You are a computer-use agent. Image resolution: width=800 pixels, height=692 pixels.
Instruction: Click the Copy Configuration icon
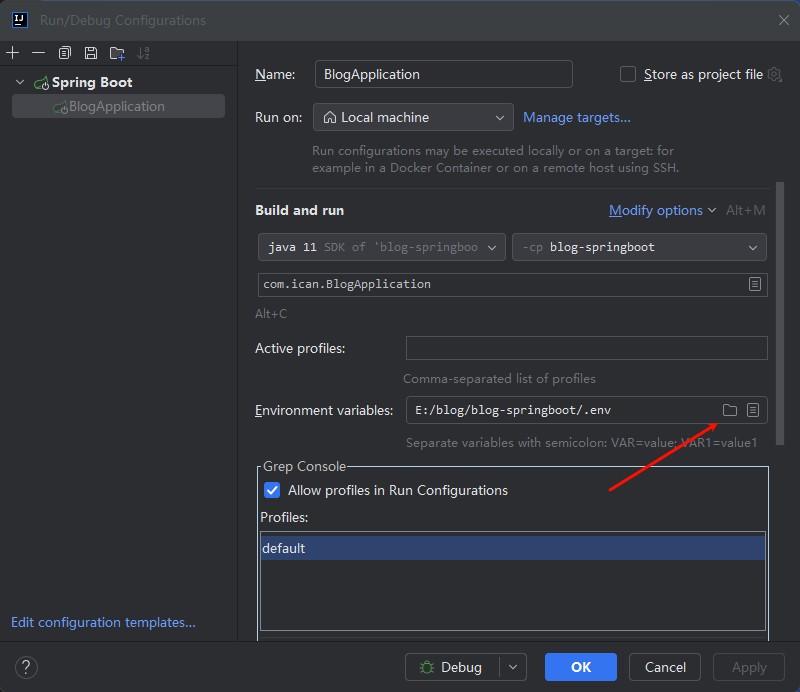click(x=65, y=53)
